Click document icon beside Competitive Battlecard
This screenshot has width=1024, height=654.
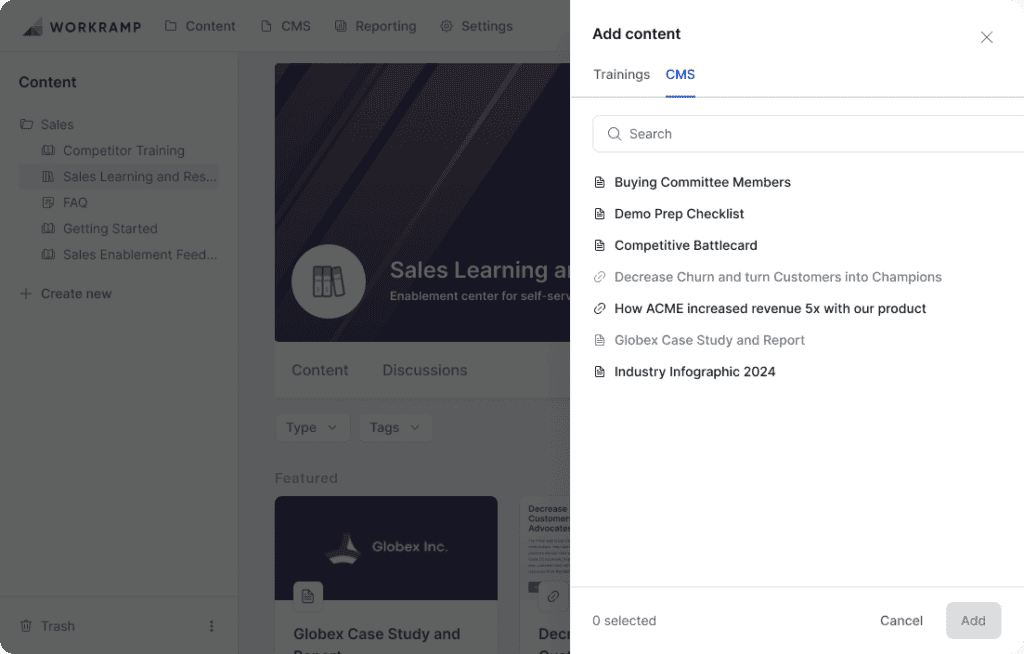(x=600, y=245)
